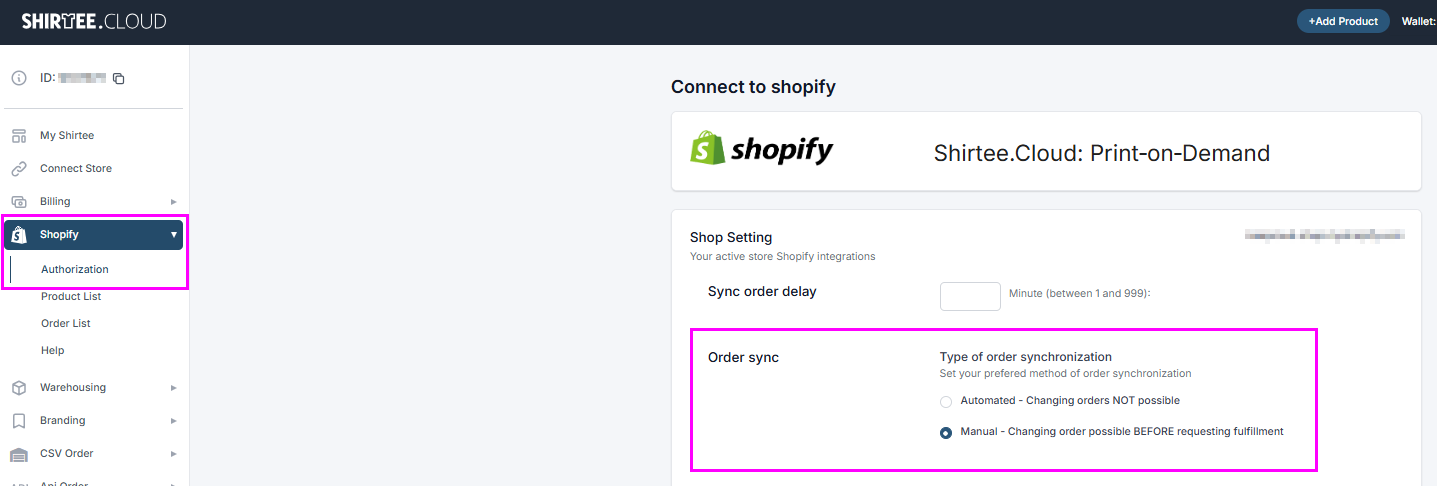1437x486 pixels.
Task: Open the Shopify Help link
Action: [x=53, y=350]
